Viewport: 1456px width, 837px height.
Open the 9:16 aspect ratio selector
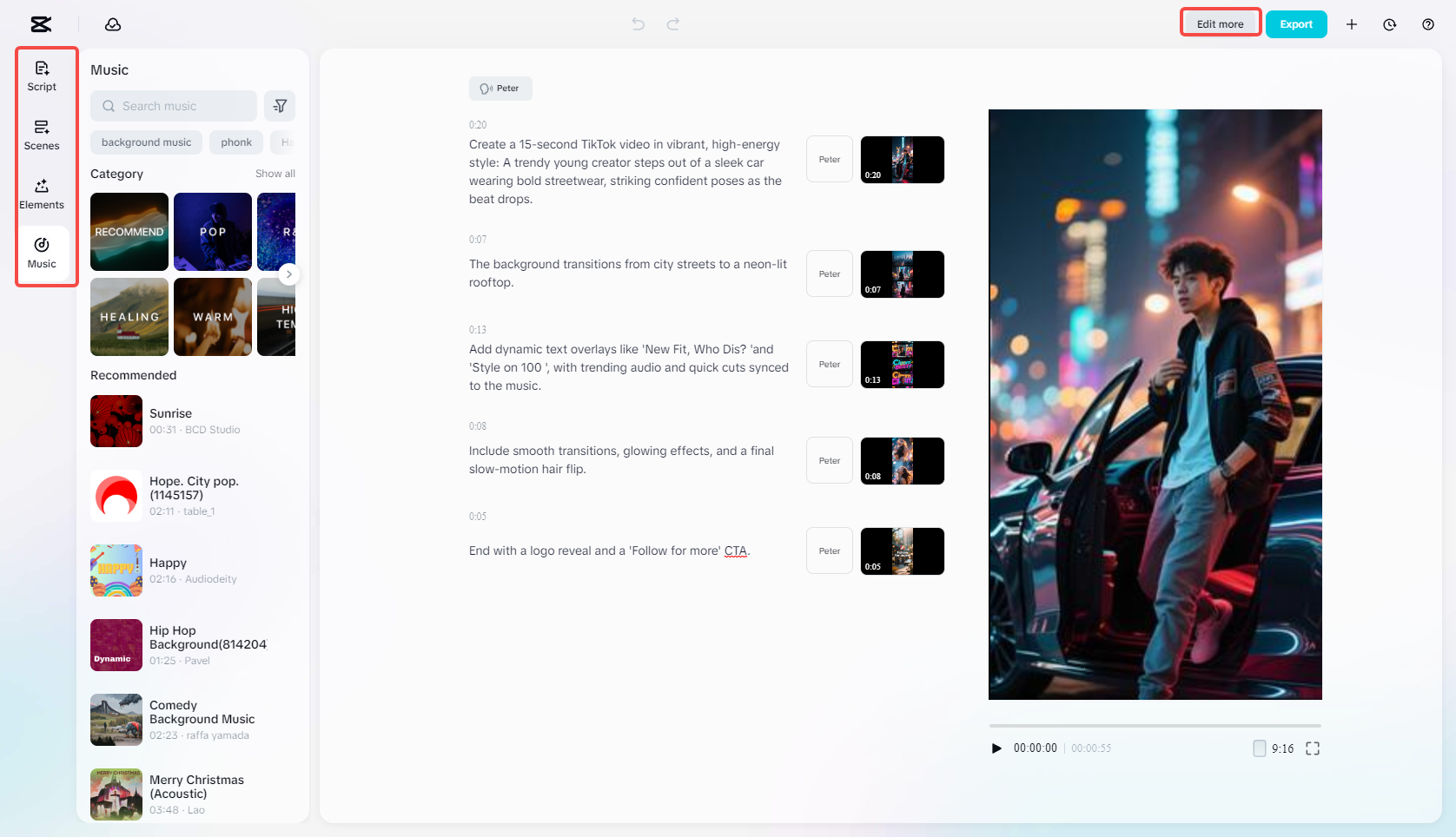(x=1274, y=748)
